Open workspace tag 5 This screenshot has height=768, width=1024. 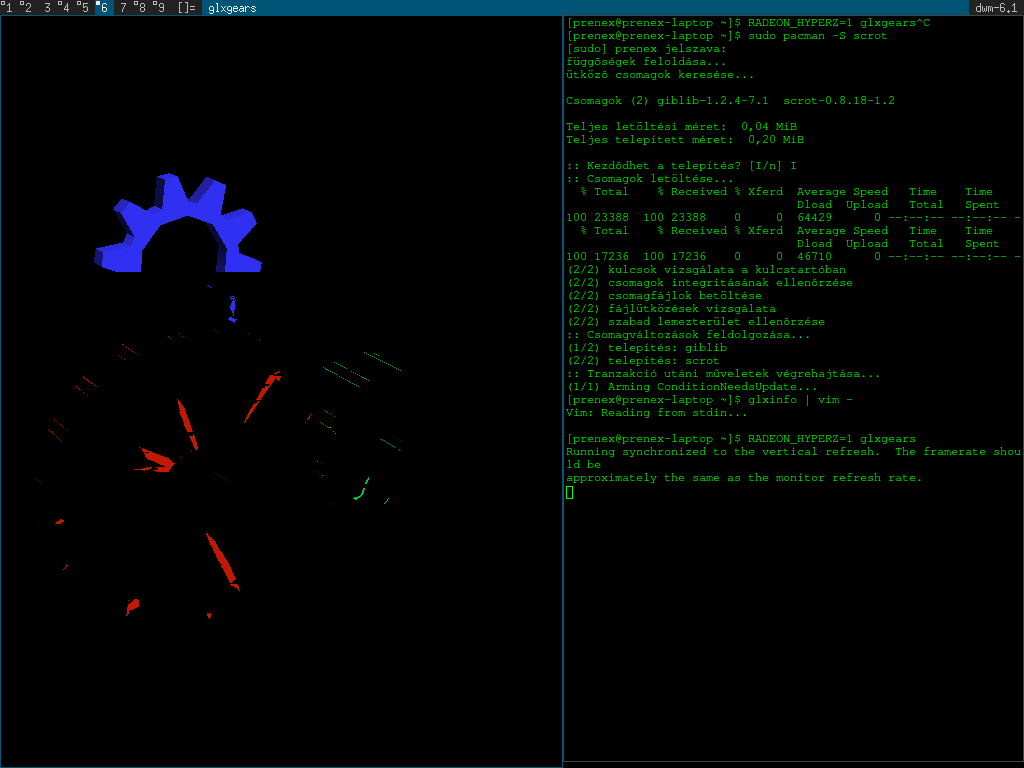coord(84,8)
